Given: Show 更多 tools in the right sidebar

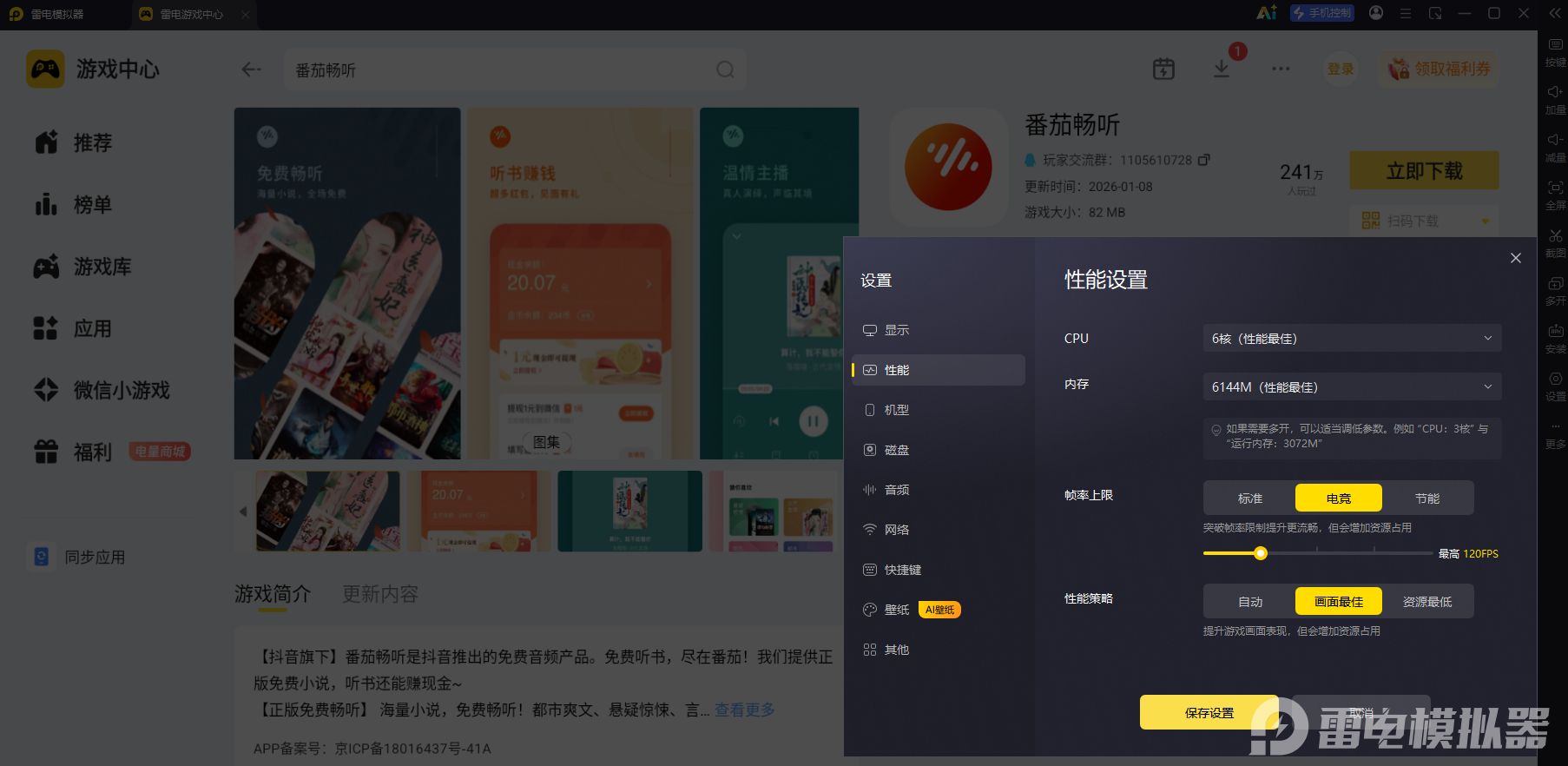Looking at the screenshot, I should point(1555,434).
